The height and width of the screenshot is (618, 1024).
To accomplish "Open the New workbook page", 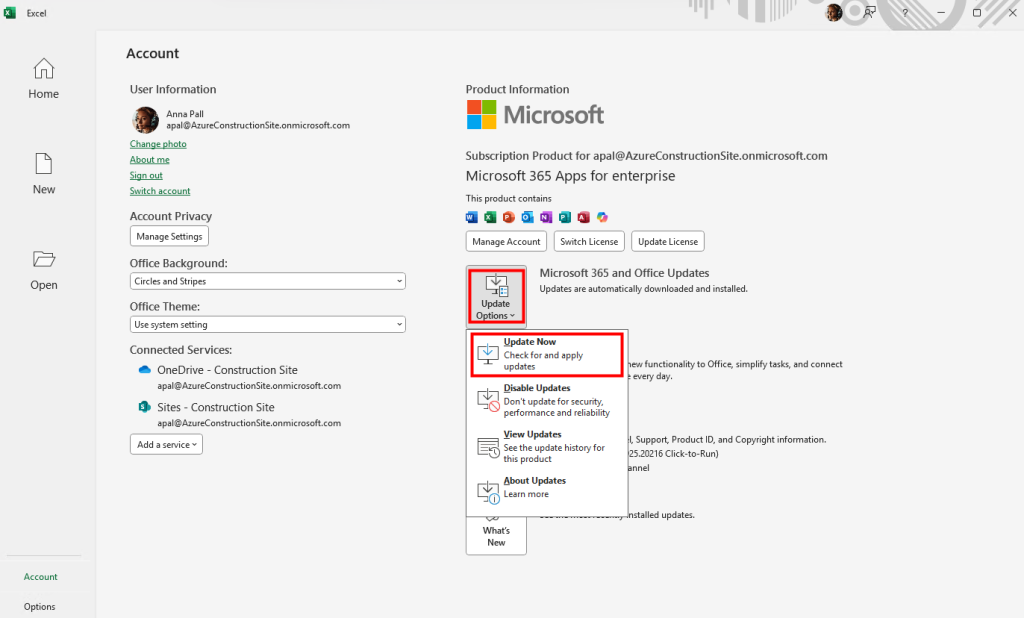I will [x=44, y=174].
